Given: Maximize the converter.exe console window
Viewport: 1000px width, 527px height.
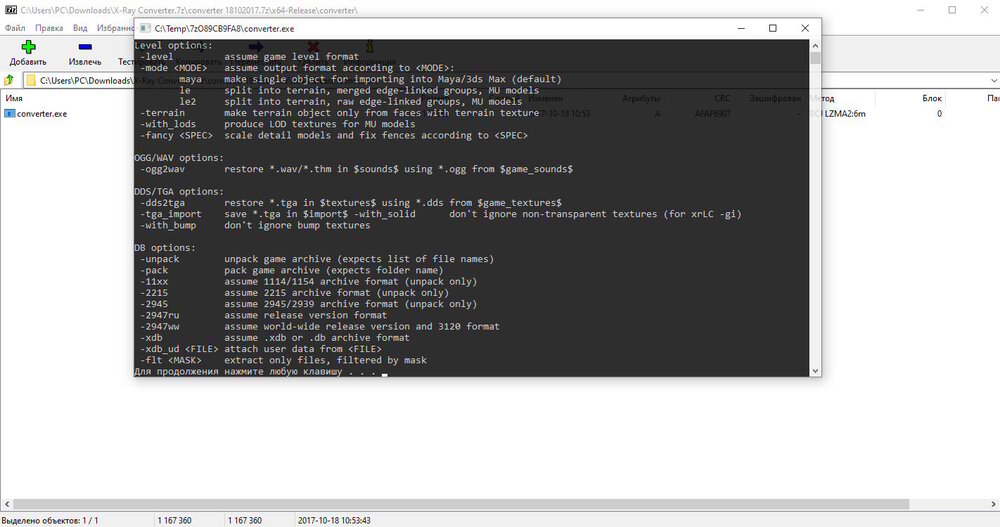Looking at the screenshot, I should [773, 28].
